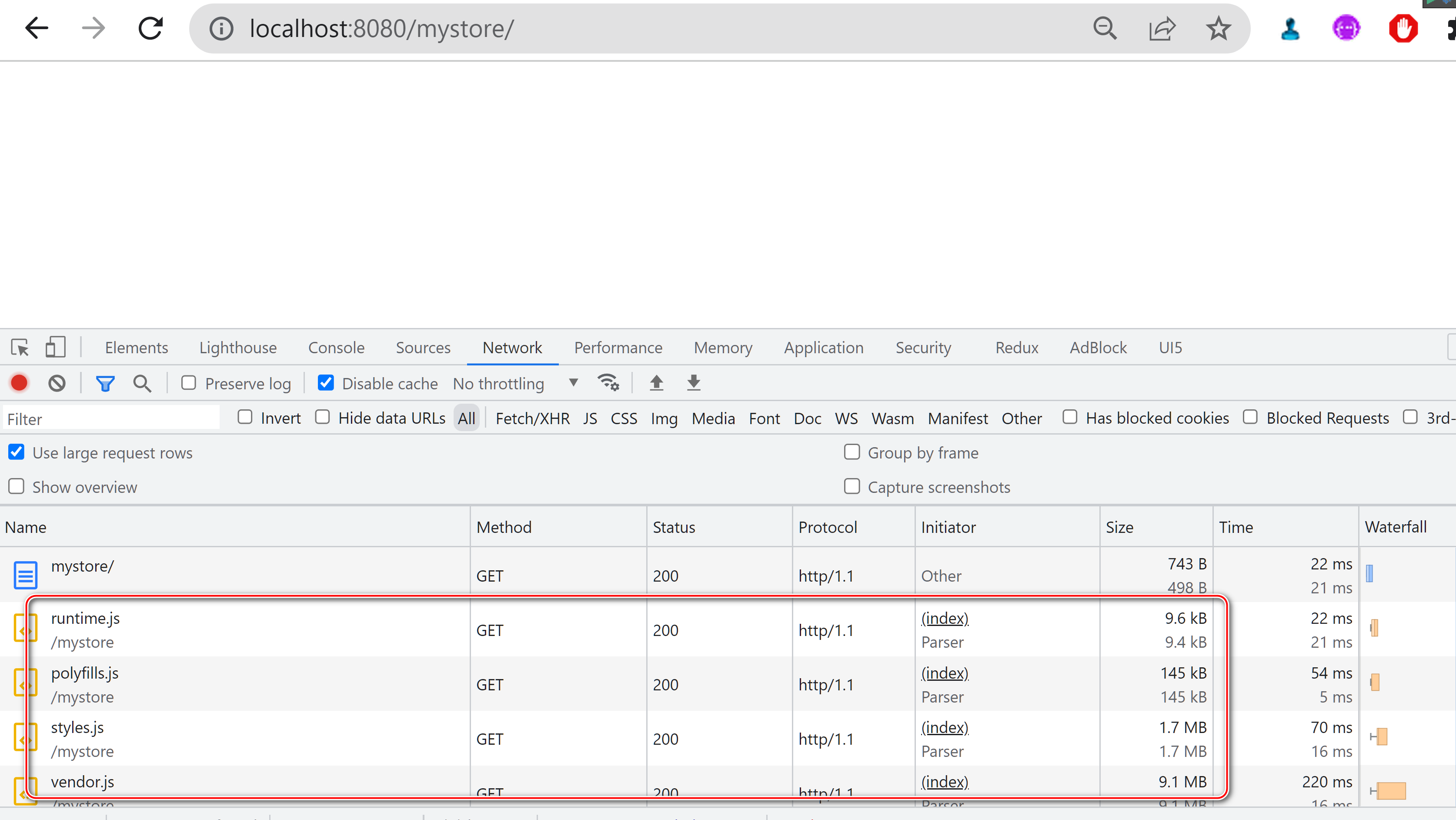Enable the Preserve log checkbox
This screenshot has width=1456, height=820.
click(189, 383)
